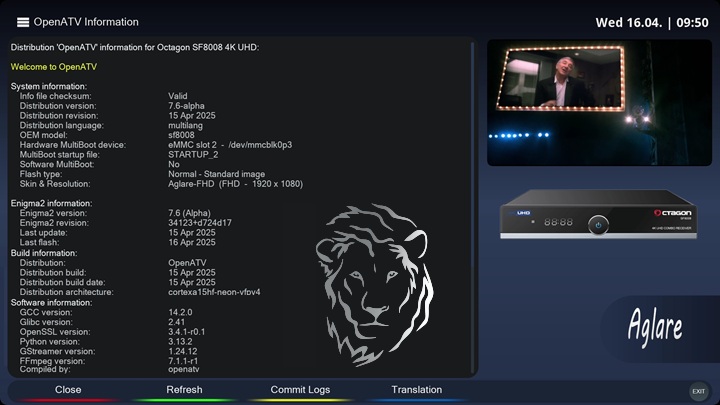The image size is (720, 405).
Task: Click the '3.4.1-r0.1' OpenSSL version value
Action: 187,332
